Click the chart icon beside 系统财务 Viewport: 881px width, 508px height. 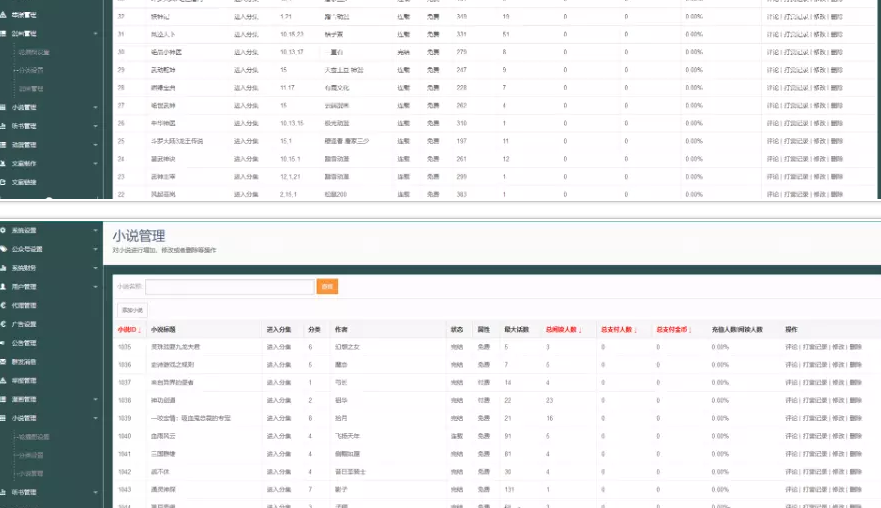(x=4, y=268)
